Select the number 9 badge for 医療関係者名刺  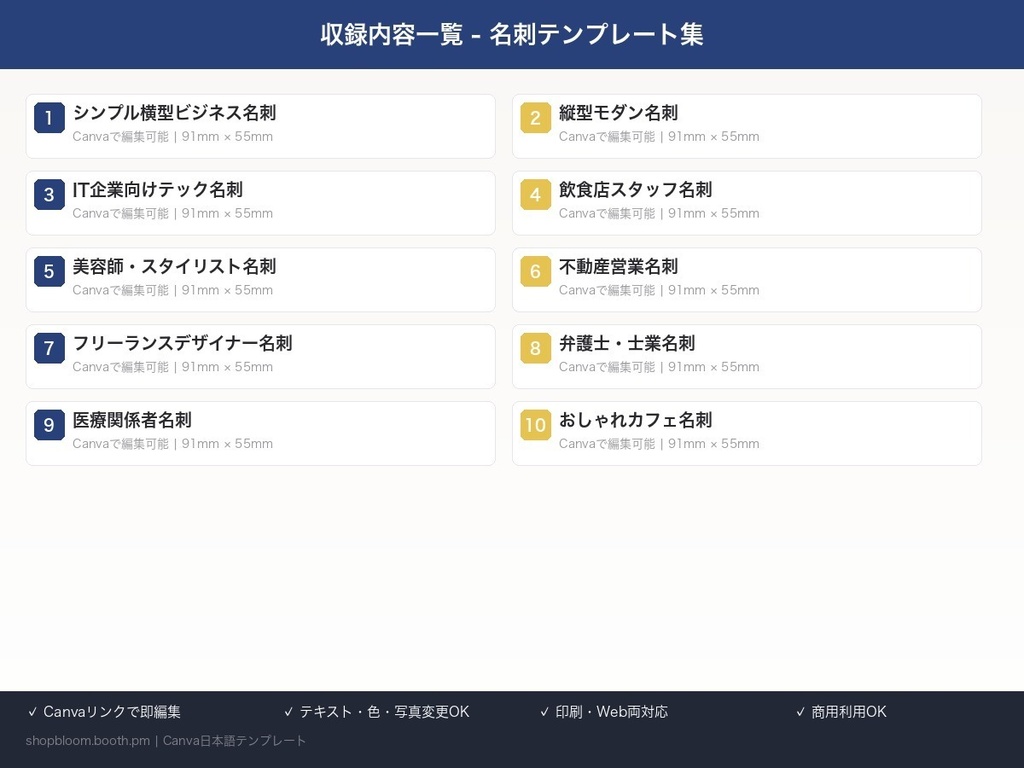point(49,425)
